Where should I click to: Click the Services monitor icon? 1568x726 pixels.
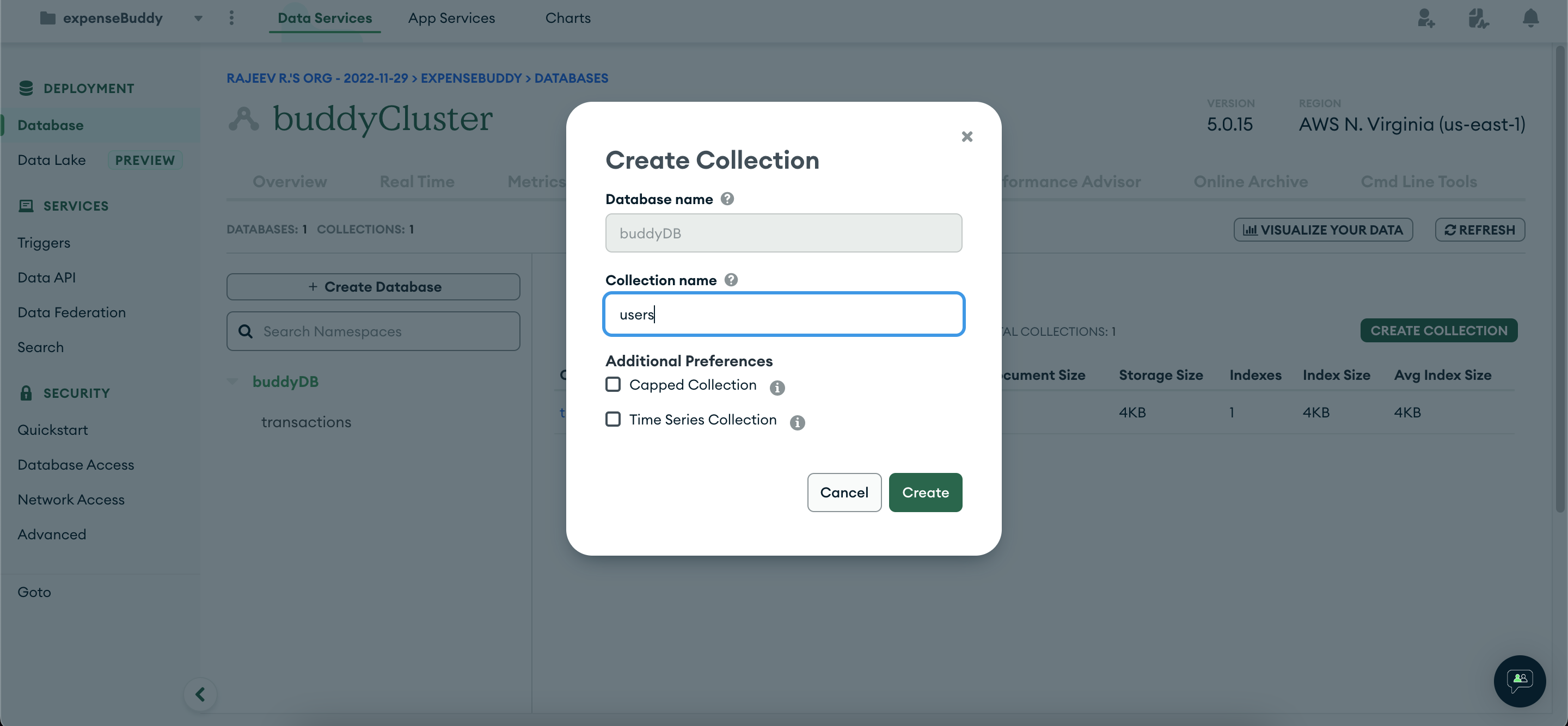pyautogui.click(x=26, y=206)
